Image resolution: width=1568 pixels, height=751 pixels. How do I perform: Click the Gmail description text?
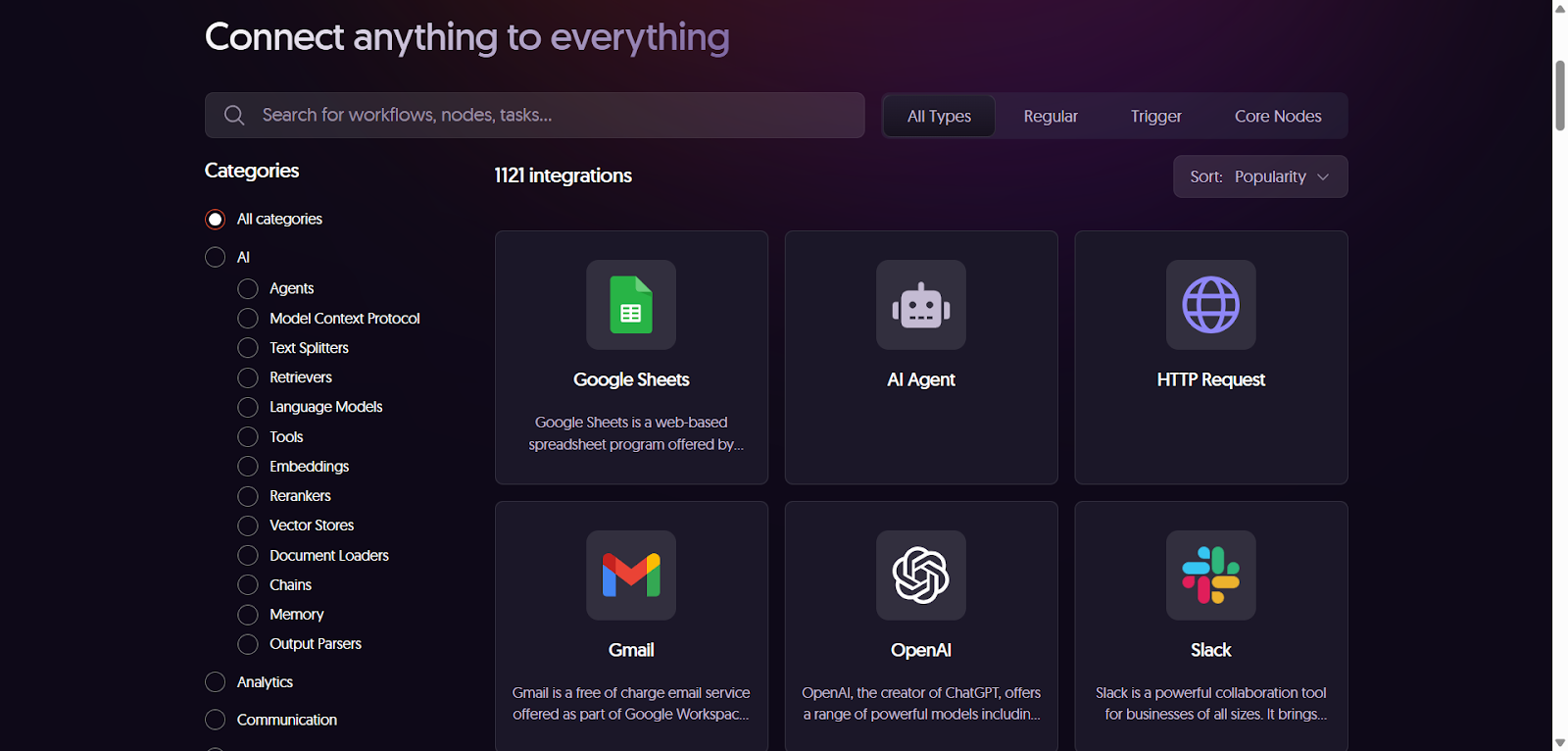631,704
